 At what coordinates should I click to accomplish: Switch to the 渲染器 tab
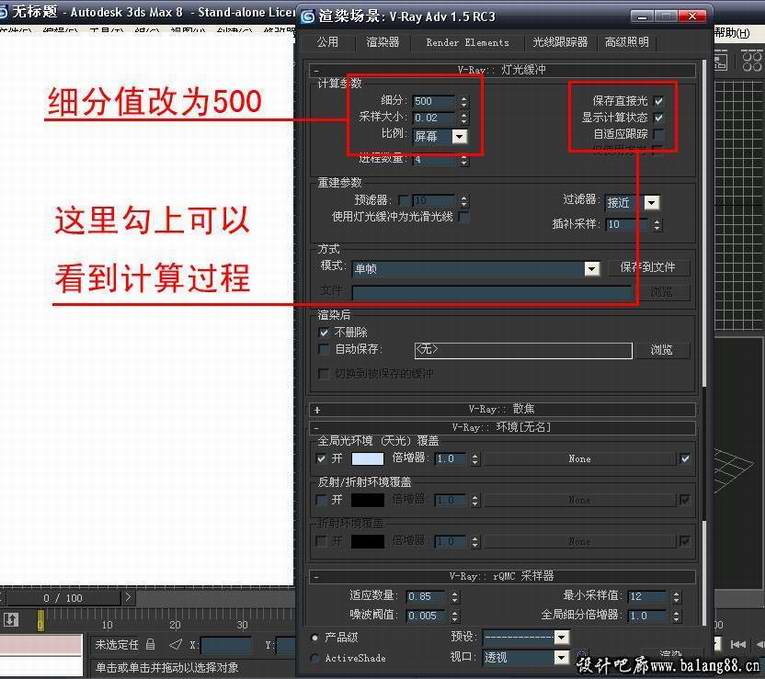tap(382, 42)
